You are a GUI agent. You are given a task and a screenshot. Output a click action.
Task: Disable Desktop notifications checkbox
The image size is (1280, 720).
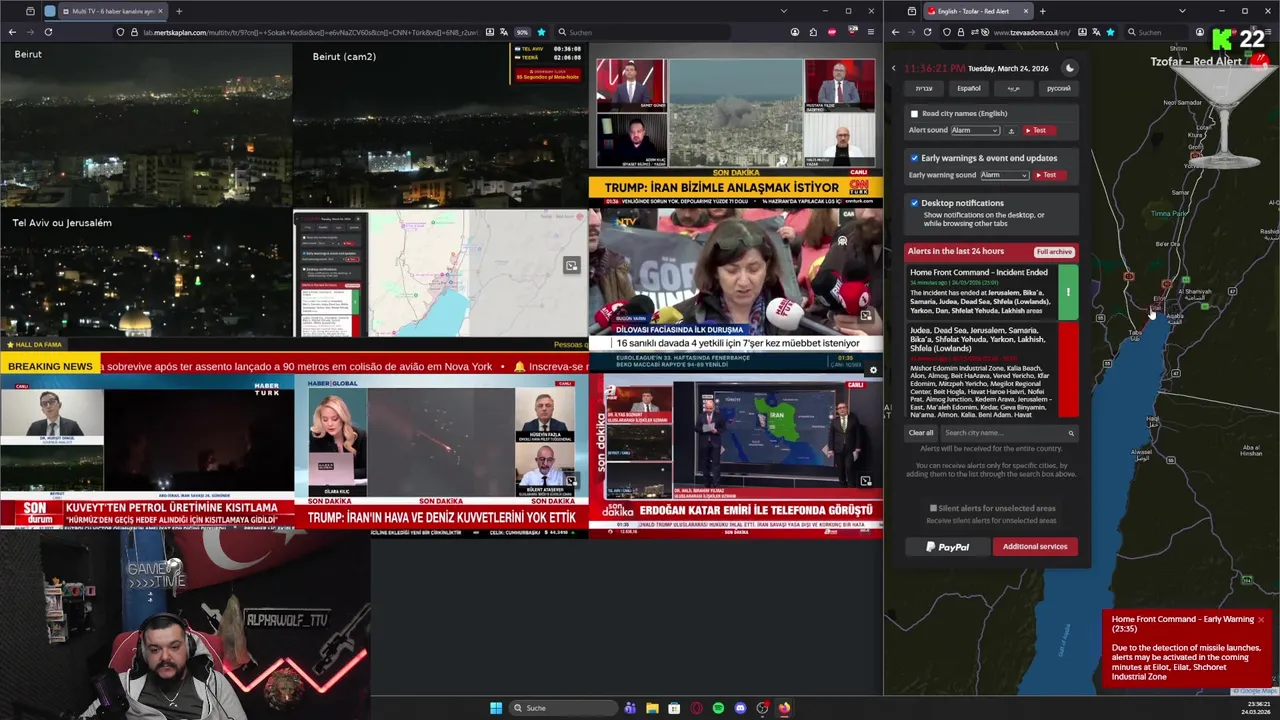pos(914,203)
